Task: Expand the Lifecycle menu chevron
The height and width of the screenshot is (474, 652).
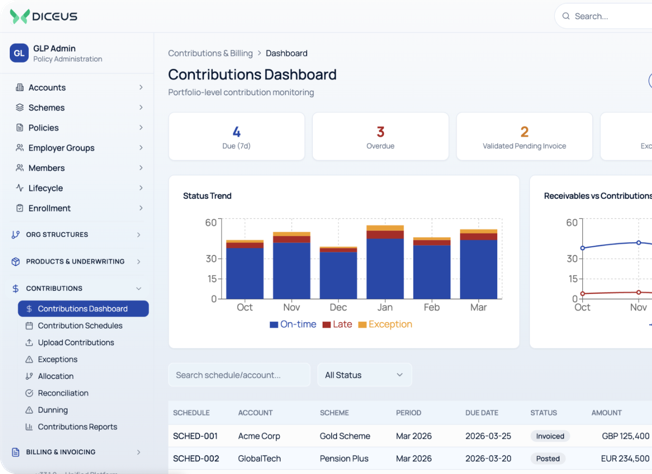Action: [x=141, y=188]
